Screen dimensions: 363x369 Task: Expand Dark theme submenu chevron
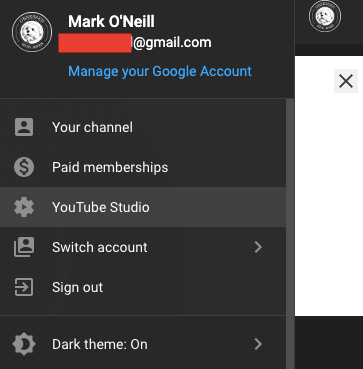(258, 344)
